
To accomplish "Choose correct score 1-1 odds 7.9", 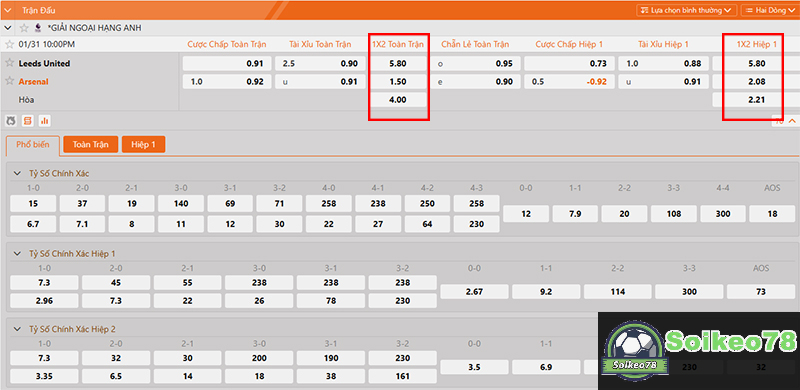I will 575,214.
